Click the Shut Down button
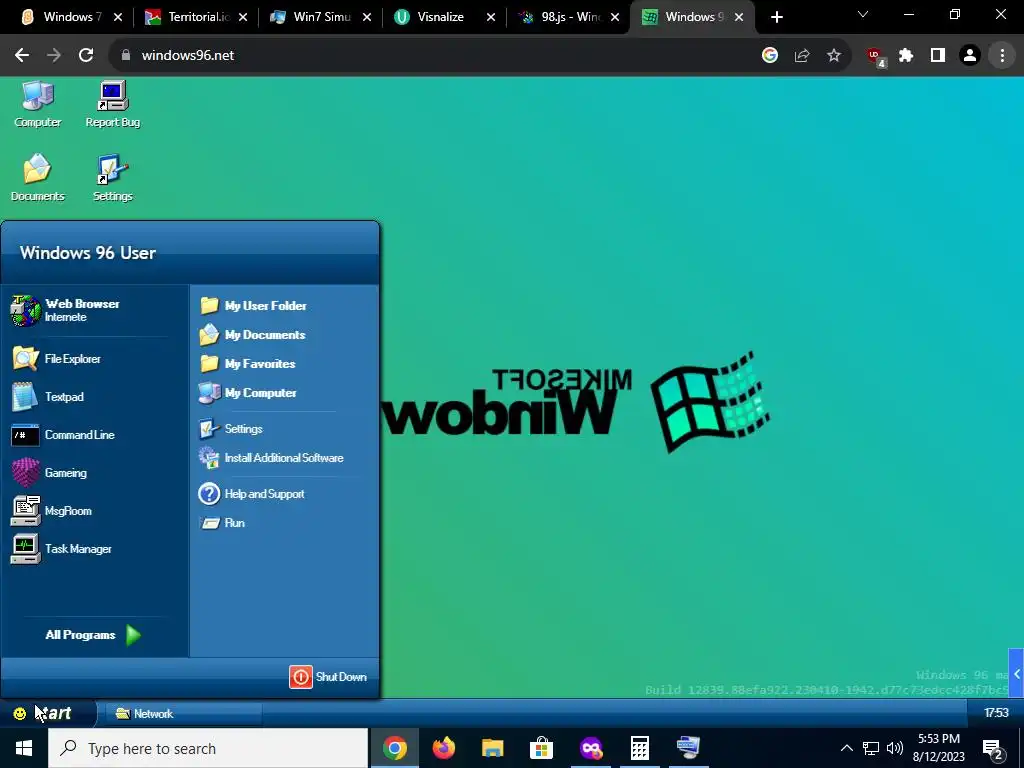The image size is (1024, 768). point(328,677)
